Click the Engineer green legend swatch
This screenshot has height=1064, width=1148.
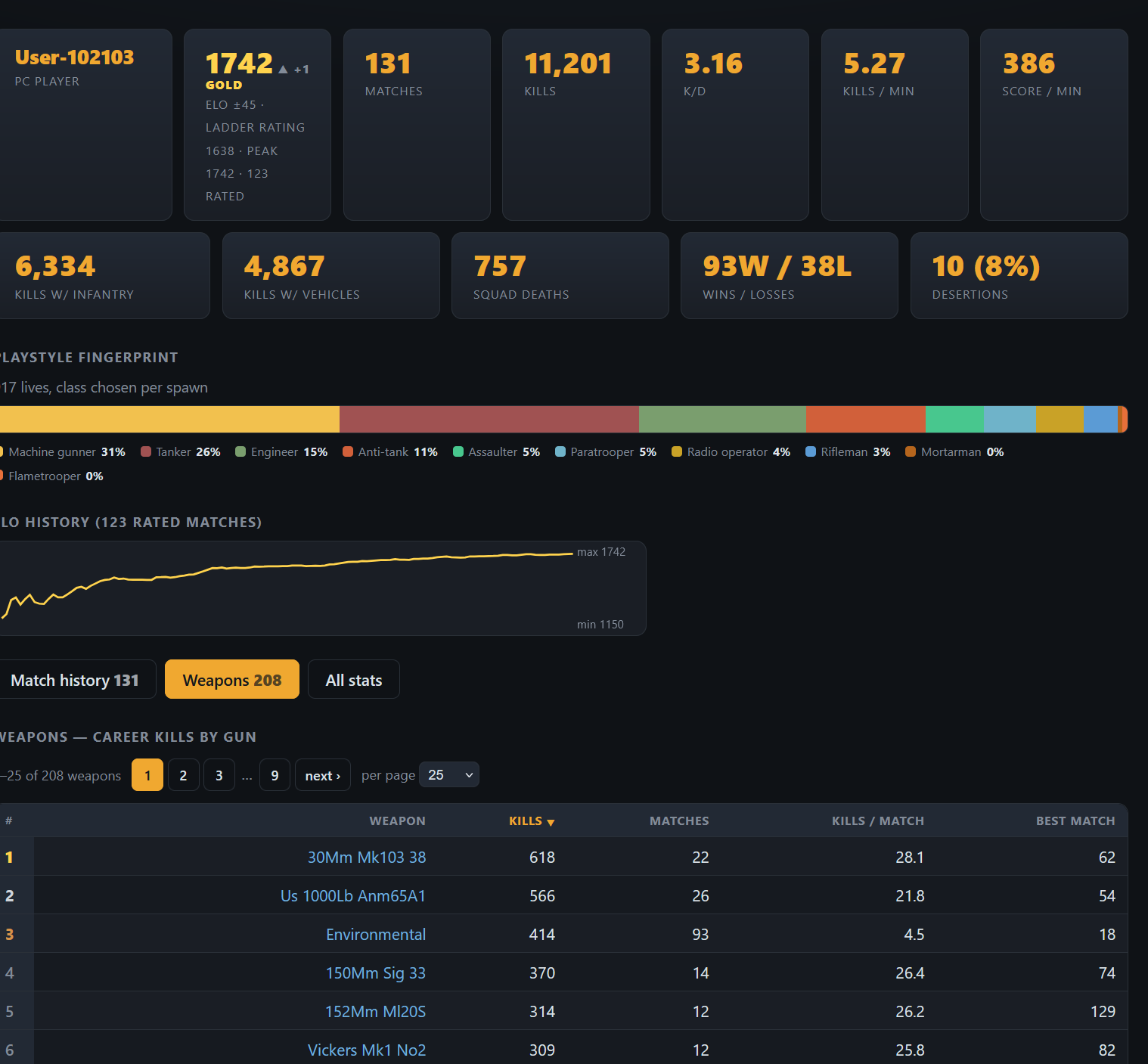(240, 451)
